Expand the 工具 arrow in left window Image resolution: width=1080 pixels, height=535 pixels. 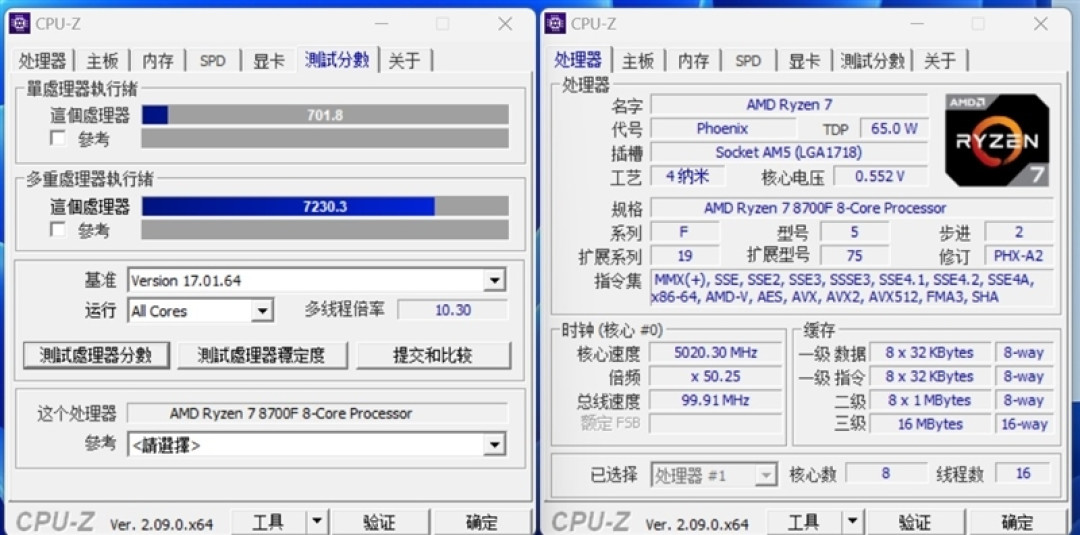(x=316, y=523)
